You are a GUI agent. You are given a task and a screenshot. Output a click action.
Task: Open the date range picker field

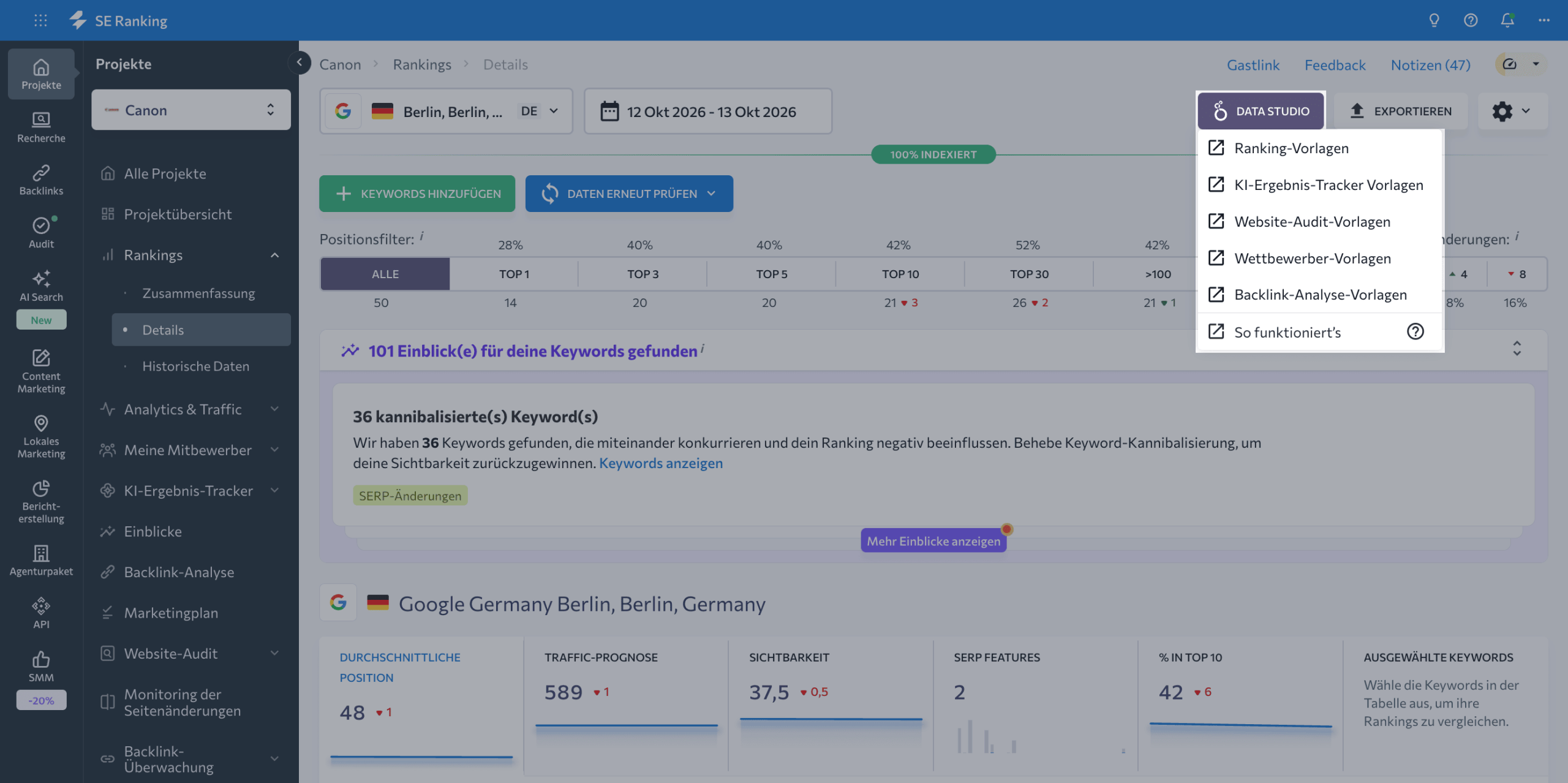click(708, 111)
